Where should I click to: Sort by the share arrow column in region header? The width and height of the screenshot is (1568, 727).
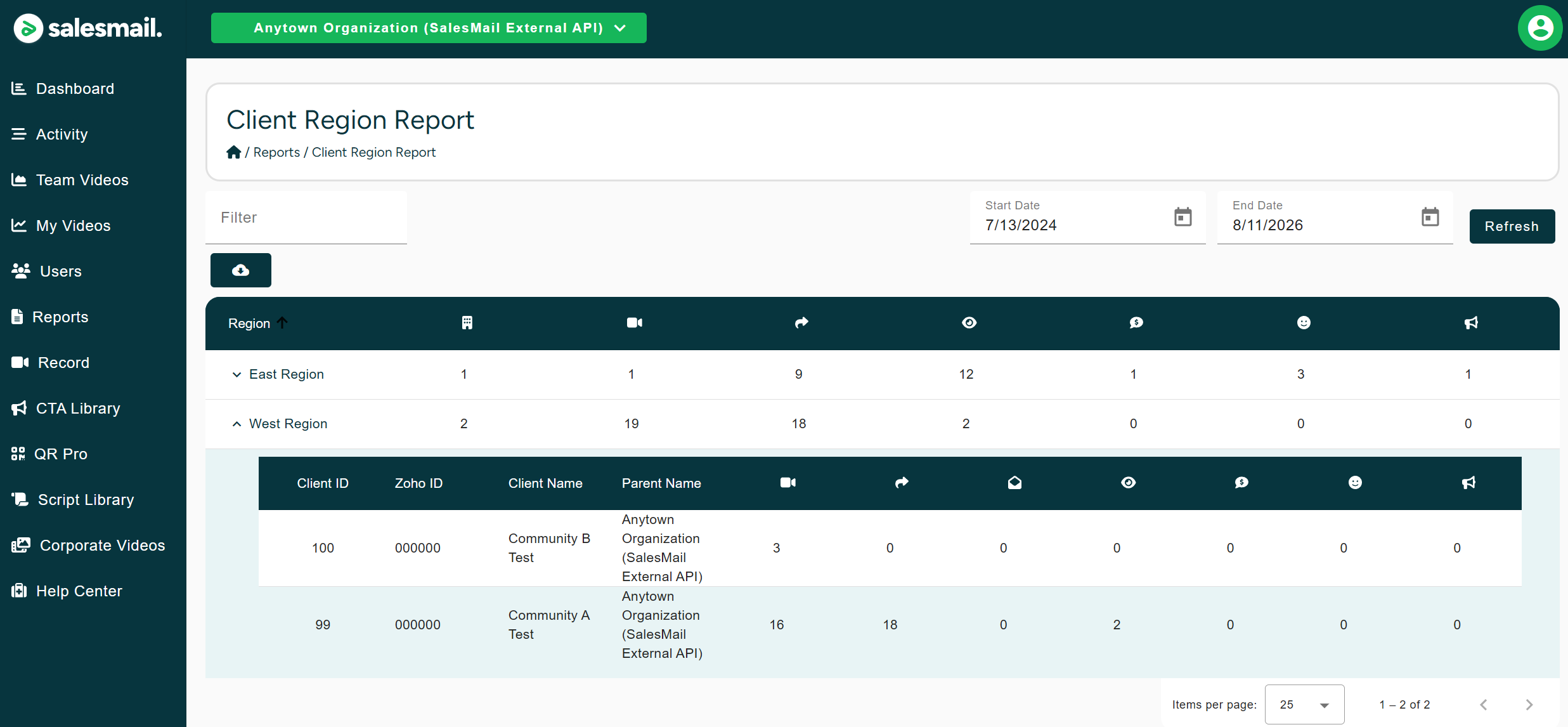[x=802, y=323]
